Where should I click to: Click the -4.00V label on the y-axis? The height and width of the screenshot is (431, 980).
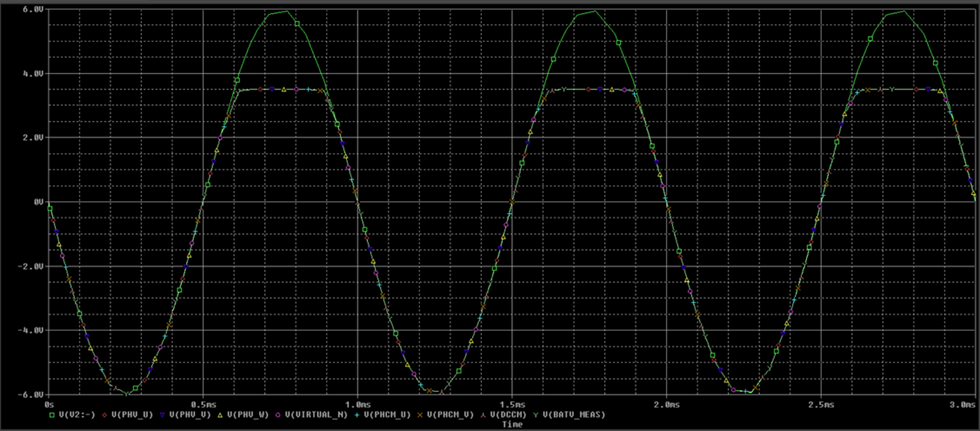click(x=30, y=330)
